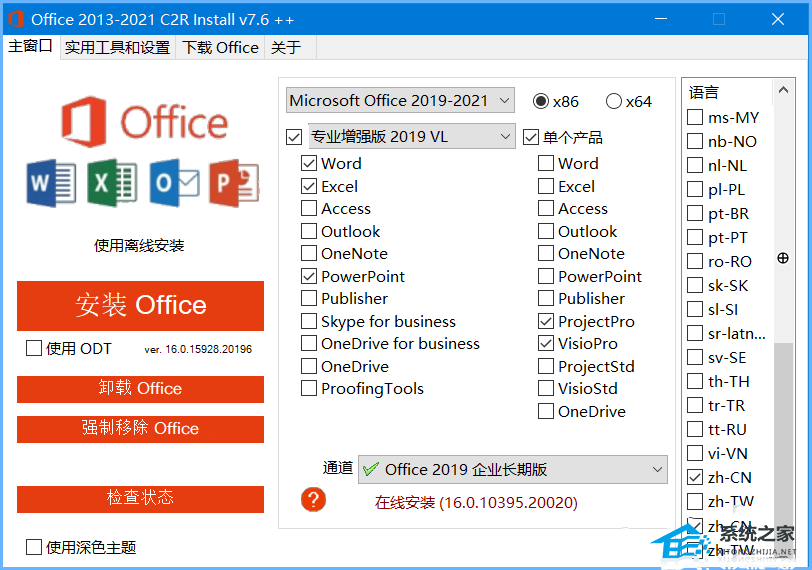Click the Office icon in title bar
The image size is (812, 570).
tap(16, 19)
